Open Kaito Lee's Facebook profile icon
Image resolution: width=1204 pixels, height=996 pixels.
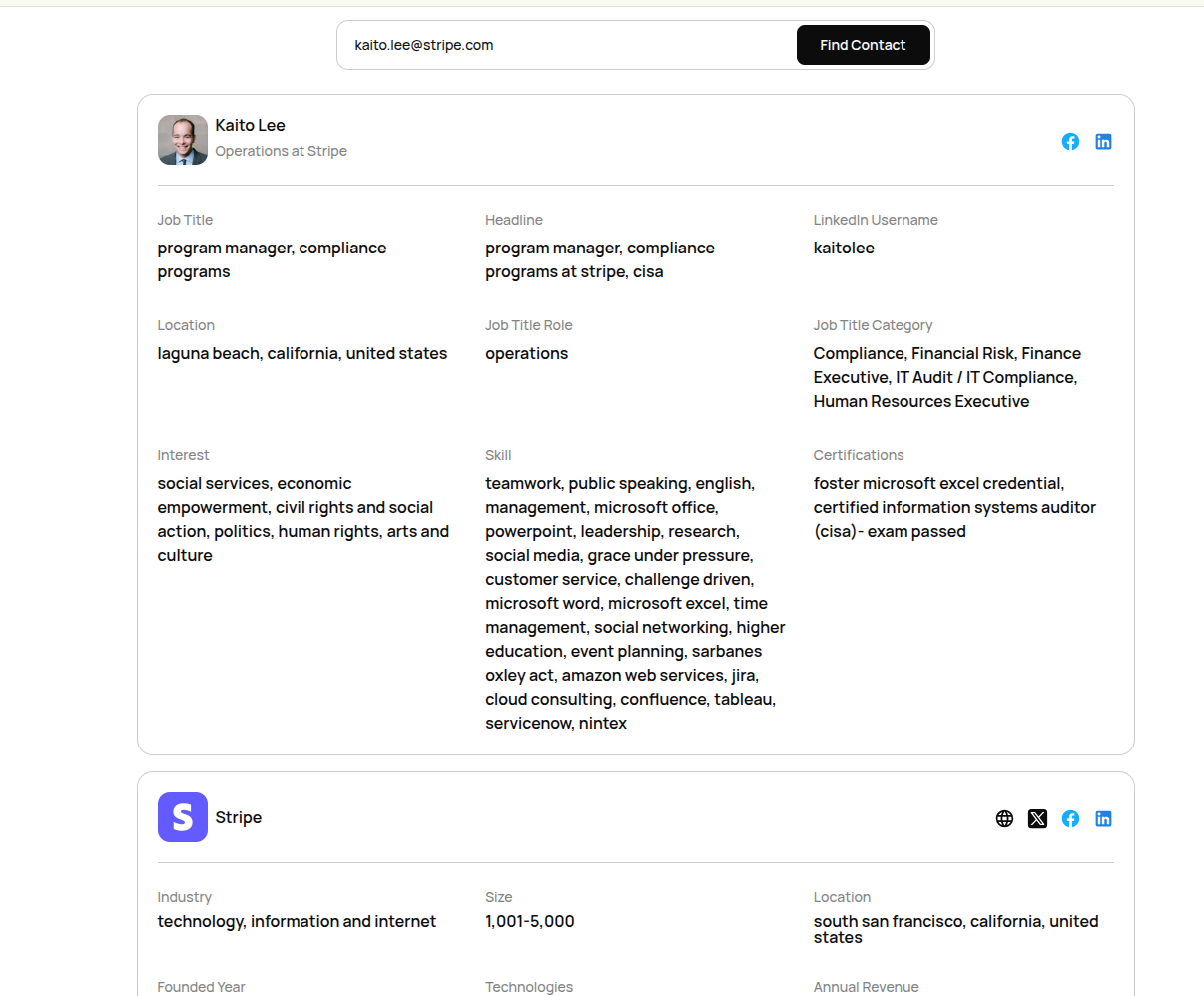[x=1070, y=142]
